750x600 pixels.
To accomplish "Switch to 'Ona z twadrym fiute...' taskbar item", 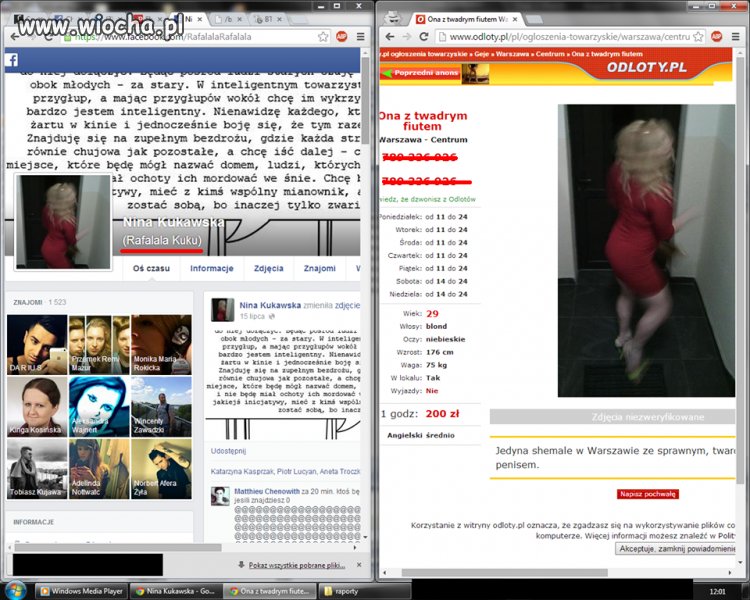I will [x=270, y=591].
